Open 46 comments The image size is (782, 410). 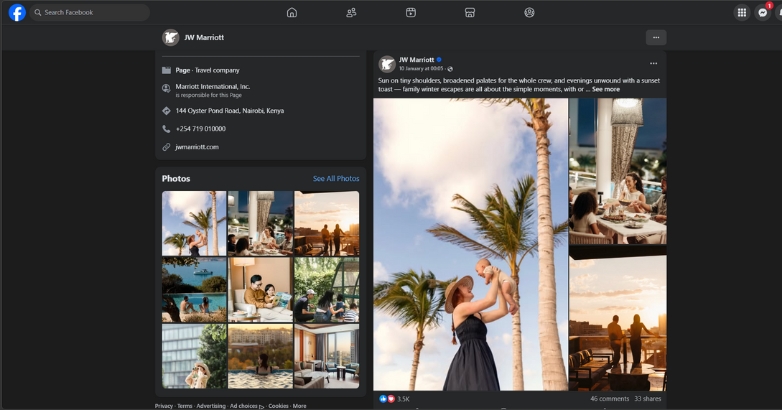tap(609, 399)
